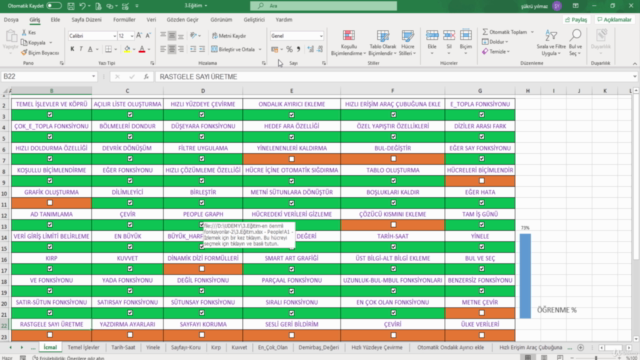Screen dimensions: 640x360
Task: Adjust the zoom slider in status bar
Action: point(596,358)
